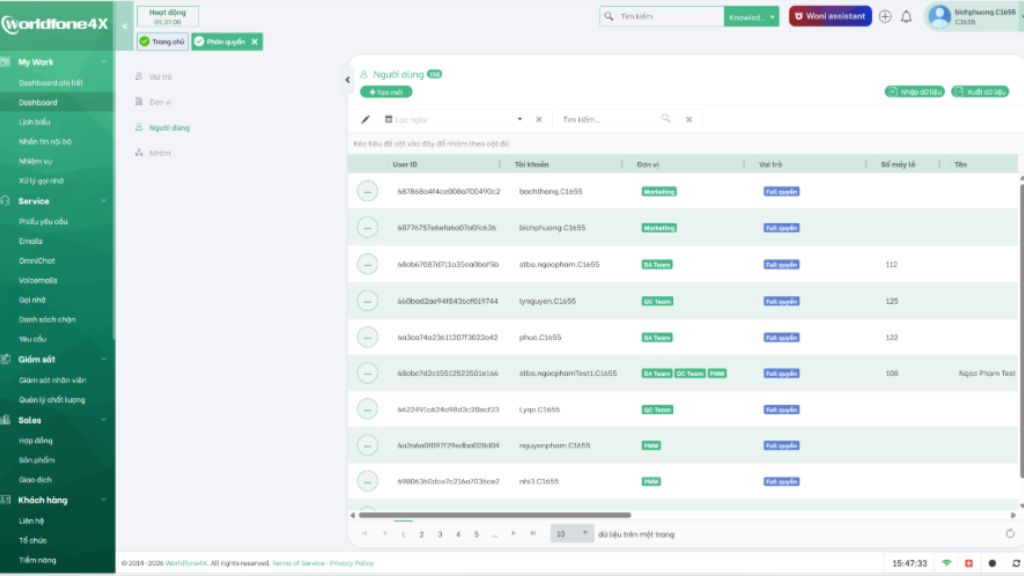1024x576 pixels.
Task: Collapse the left sidebar arrow
Action: click(124, 26)
